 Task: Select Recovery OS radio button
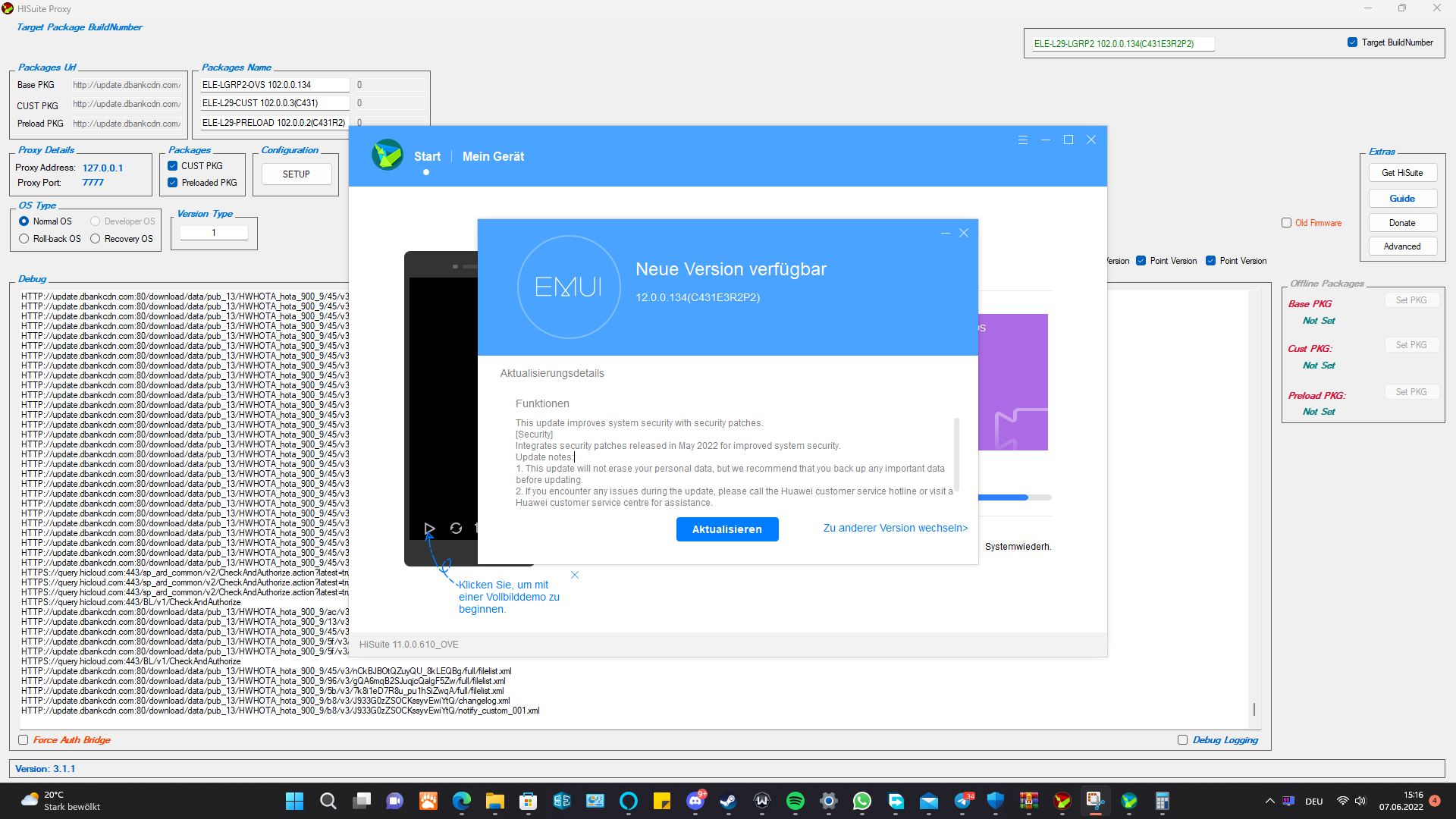coord(96,239)
